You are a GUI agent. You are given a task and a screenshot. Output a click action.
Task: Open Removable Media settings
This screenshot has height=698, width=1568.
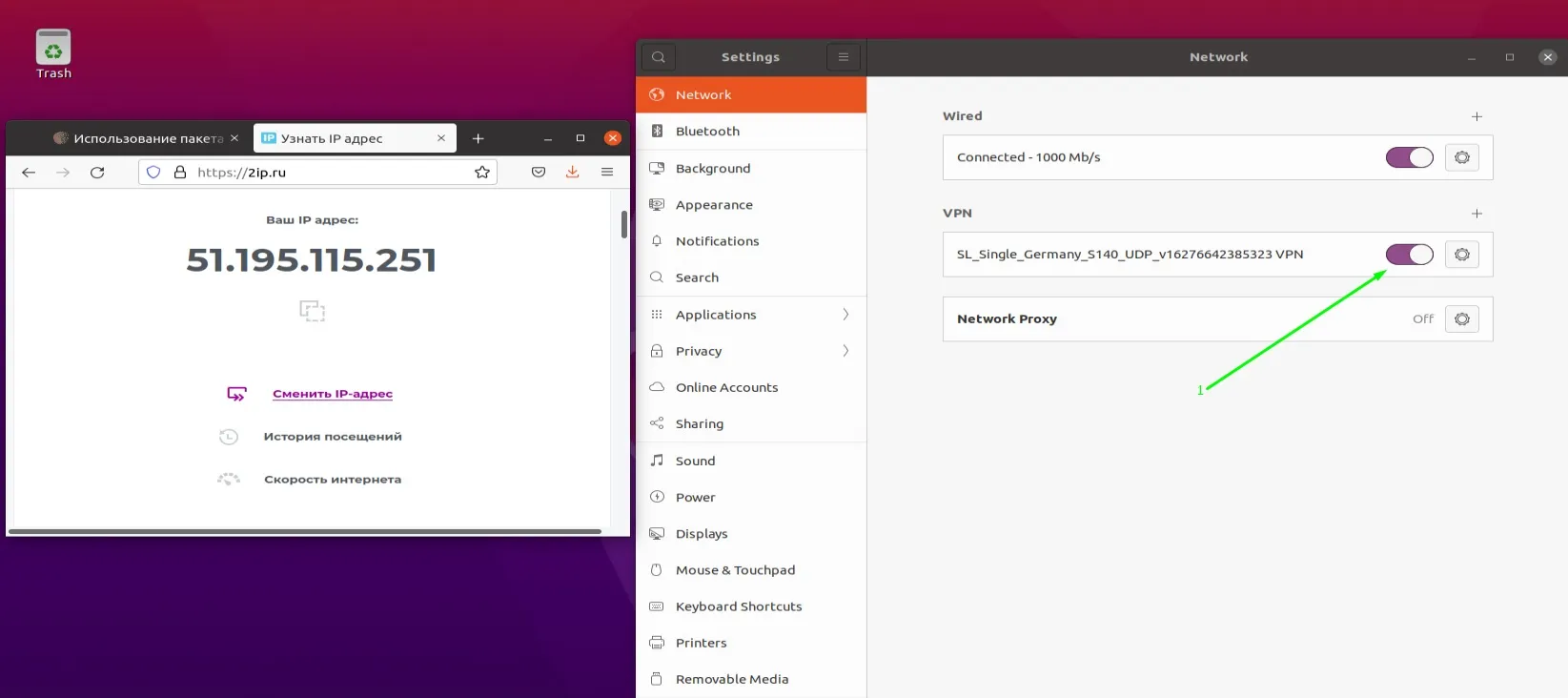[751, 679]
